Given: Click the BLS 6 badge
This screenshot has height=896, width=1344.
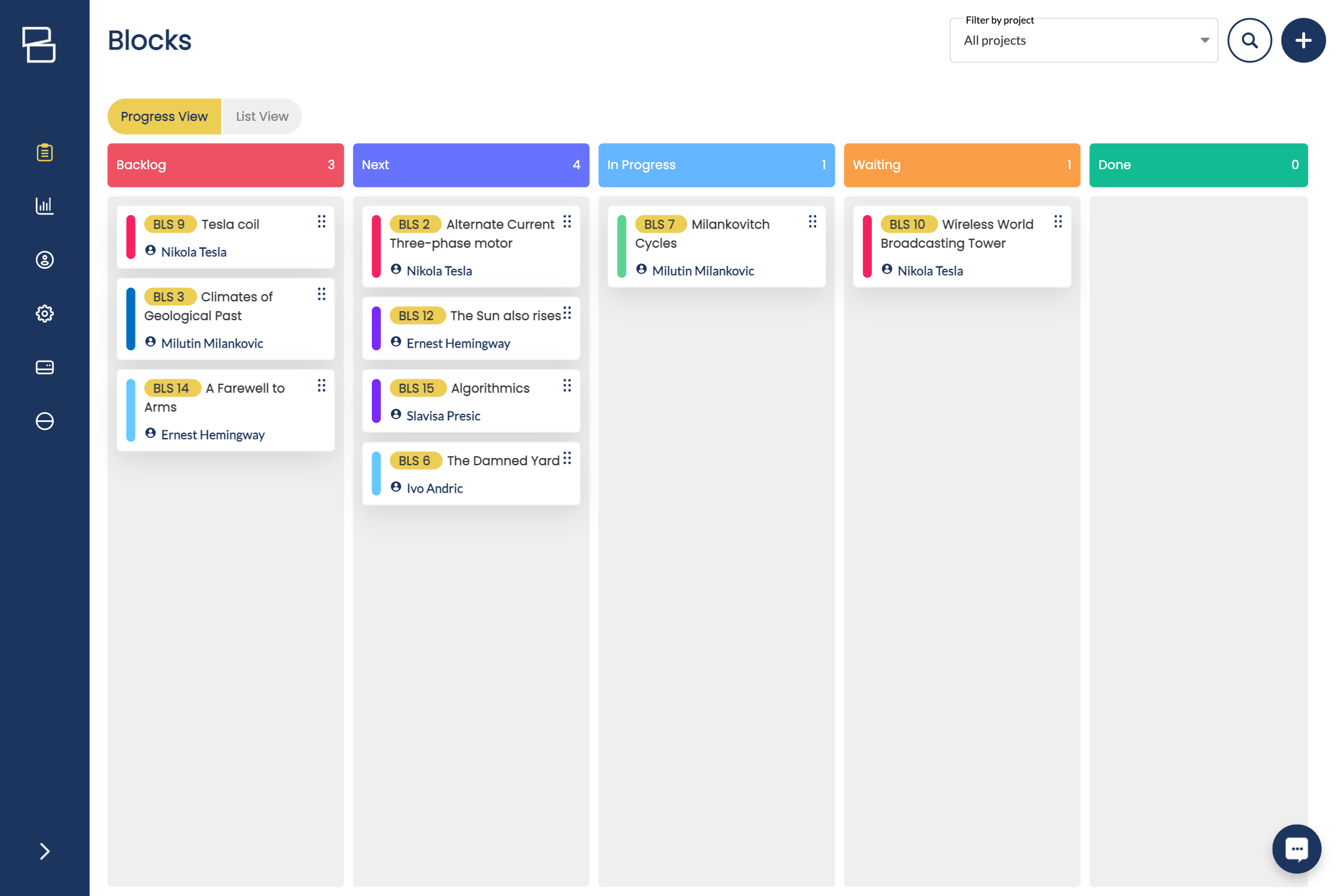Looking at the screenshot, I should (x=416, y=460).
